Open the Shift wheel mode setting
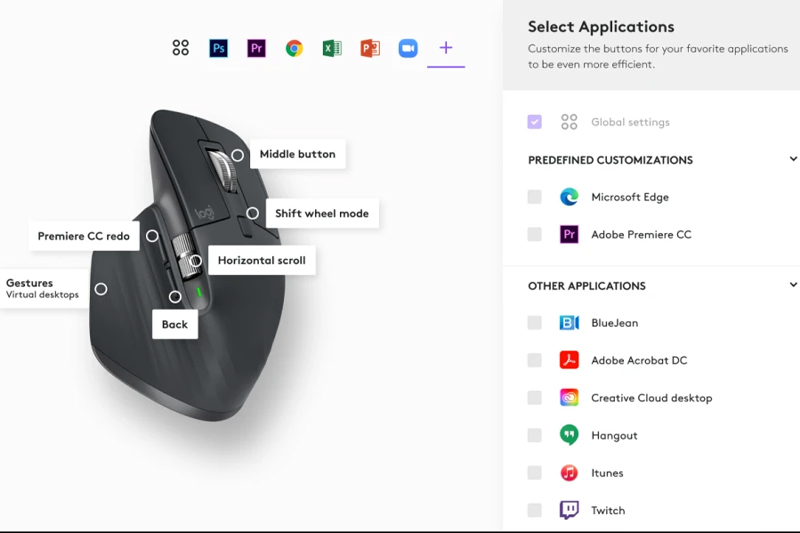Screen dimensions: 800x533 click(322, 213)
